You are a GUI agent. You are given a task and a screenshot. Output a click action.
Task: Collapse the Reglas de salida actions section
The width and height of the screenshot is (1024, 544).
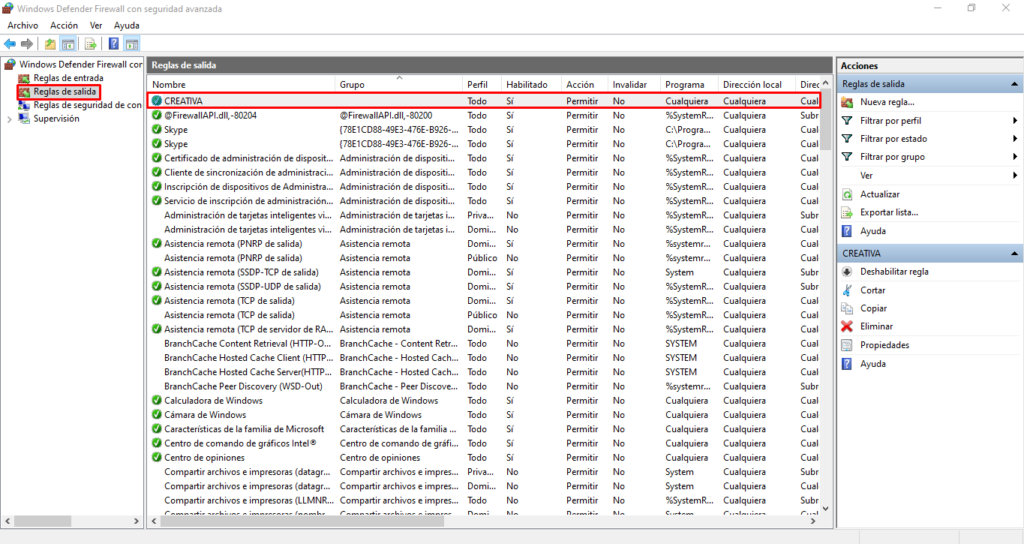[x=1014, y=84]
